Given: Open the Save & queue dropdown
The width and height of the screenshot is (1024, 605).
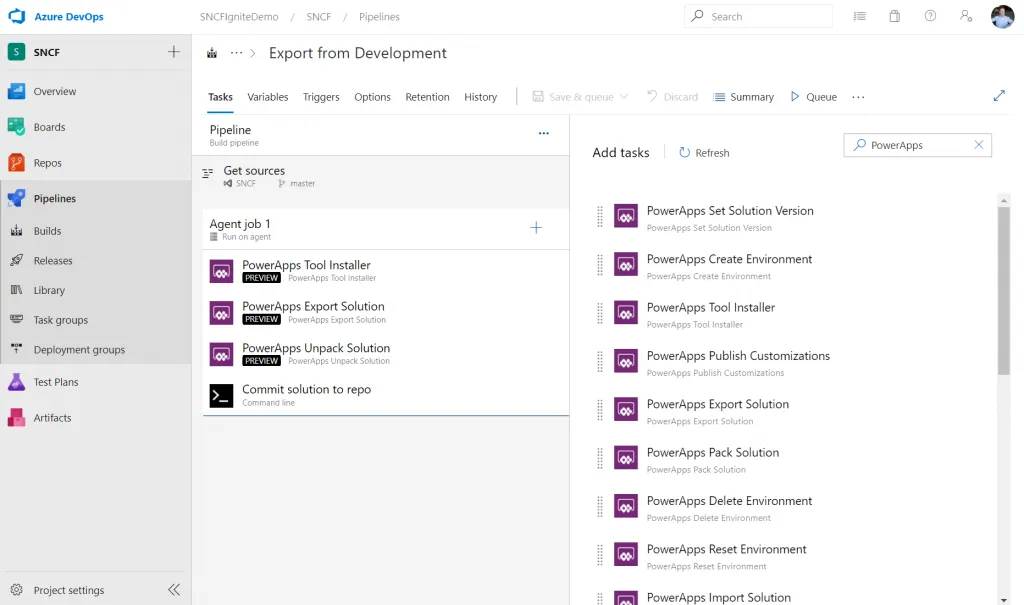Looking at the screenshot, I should pos(580,97).
